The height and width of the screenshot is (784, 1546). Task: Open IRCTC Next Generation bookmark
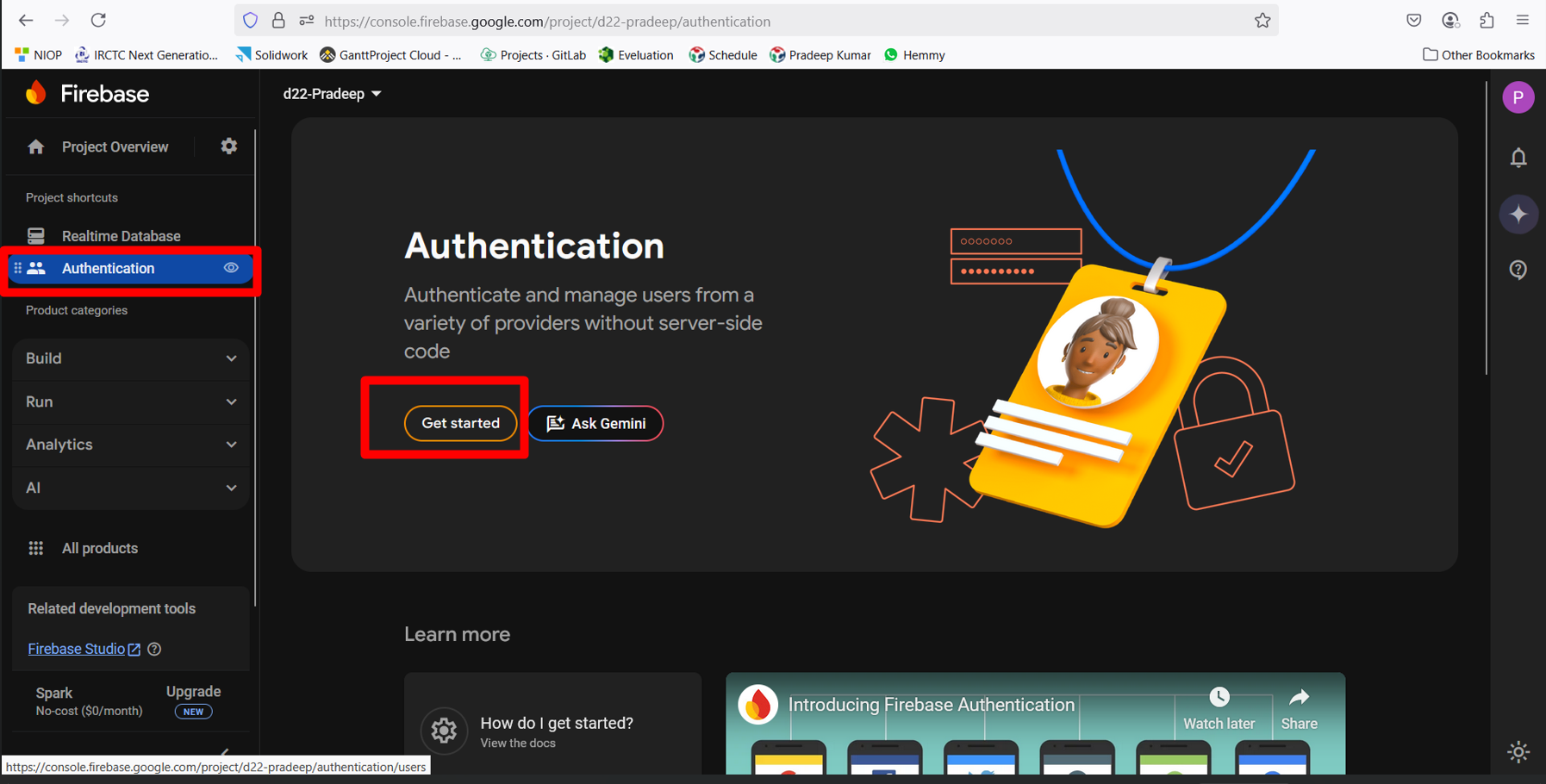(146, 55)
